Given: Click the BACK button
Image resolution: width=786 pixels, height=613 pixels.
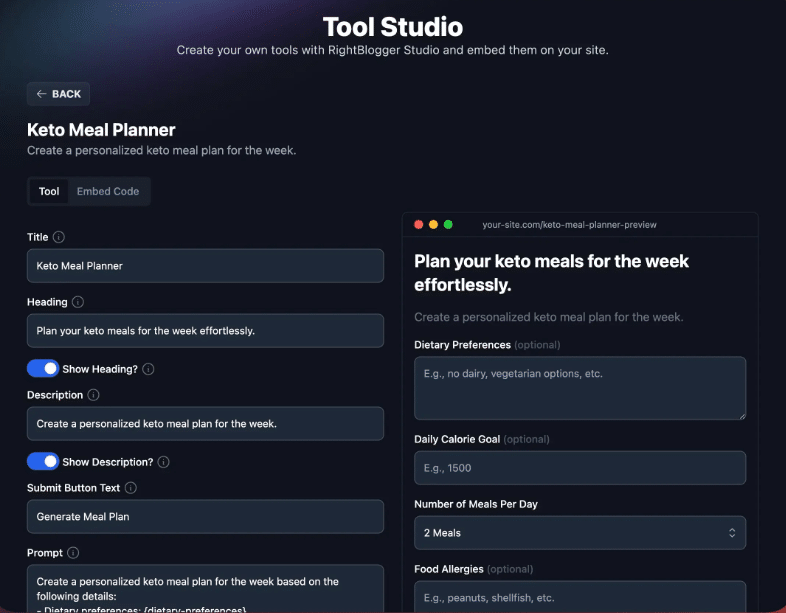Looking at the screenshot, I should [x=58, y=94].
